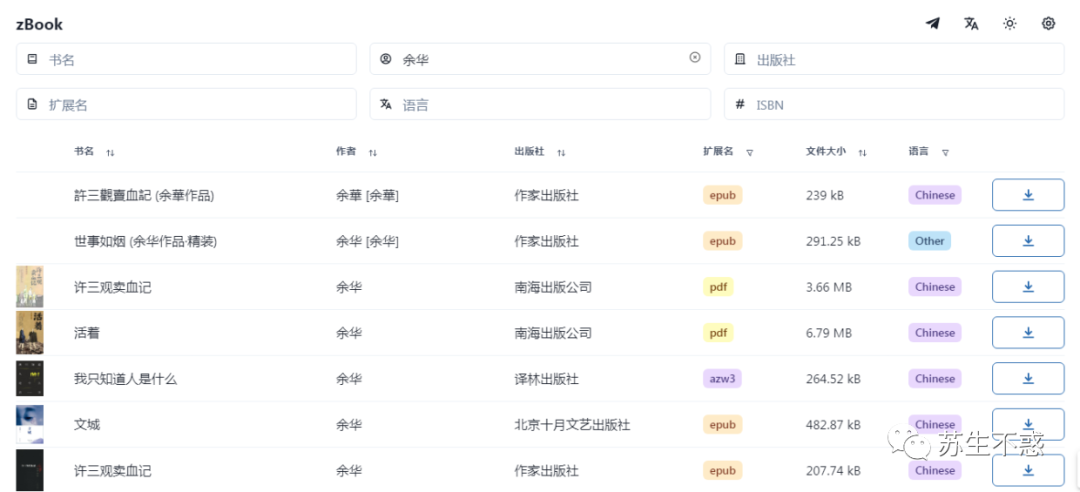Toggle light/dark theme sun icon

coord(1010,24)
